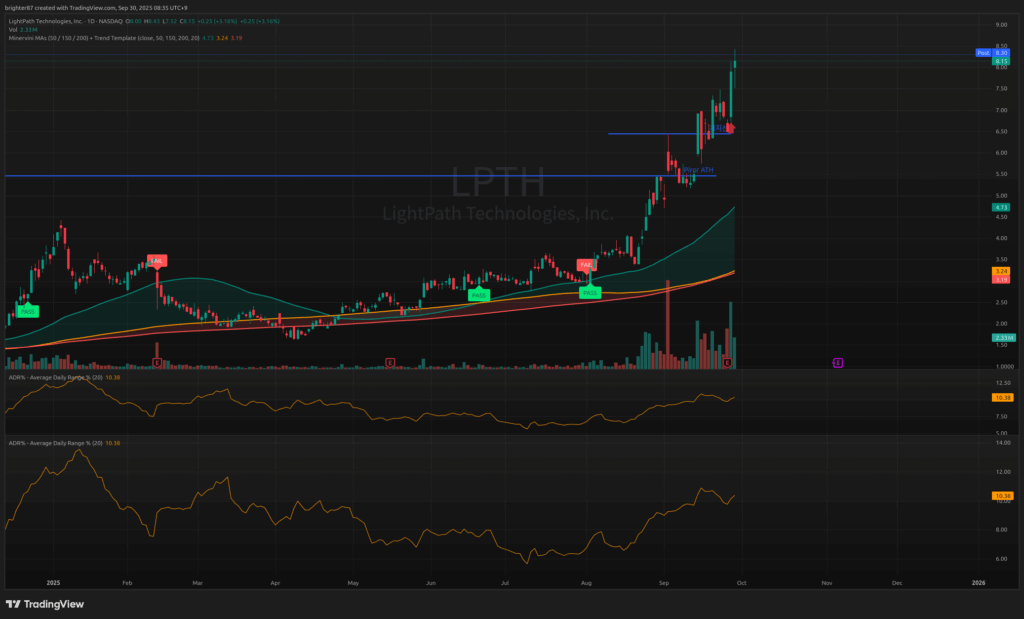Viewport: 1024px width, 619px height.
Task: Select the green 8.15 last price tag
Action: pyautogui.click(x=1001, y=61)
